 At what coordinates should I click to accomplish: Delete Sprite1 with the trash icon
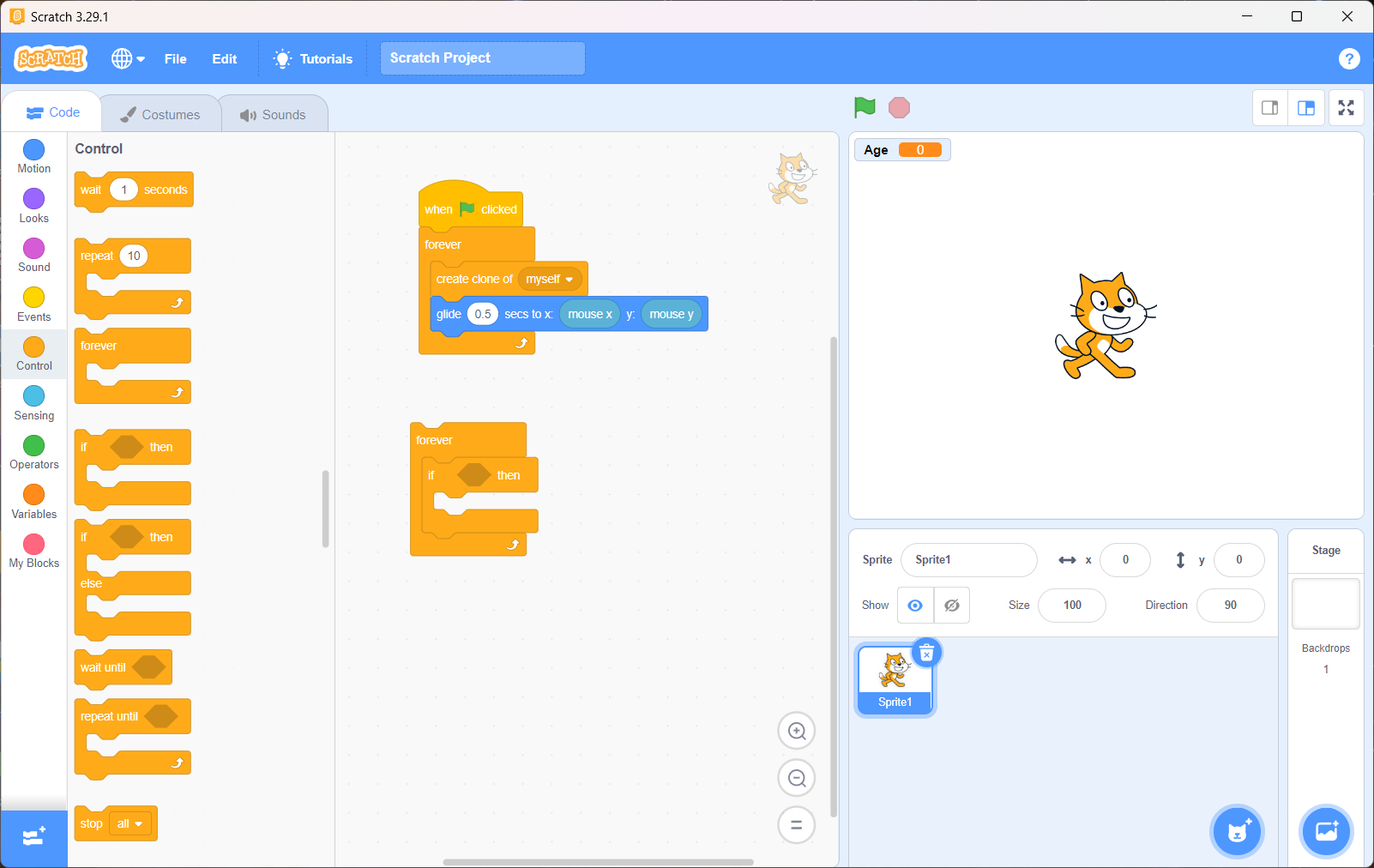click(x=926, y=654)
